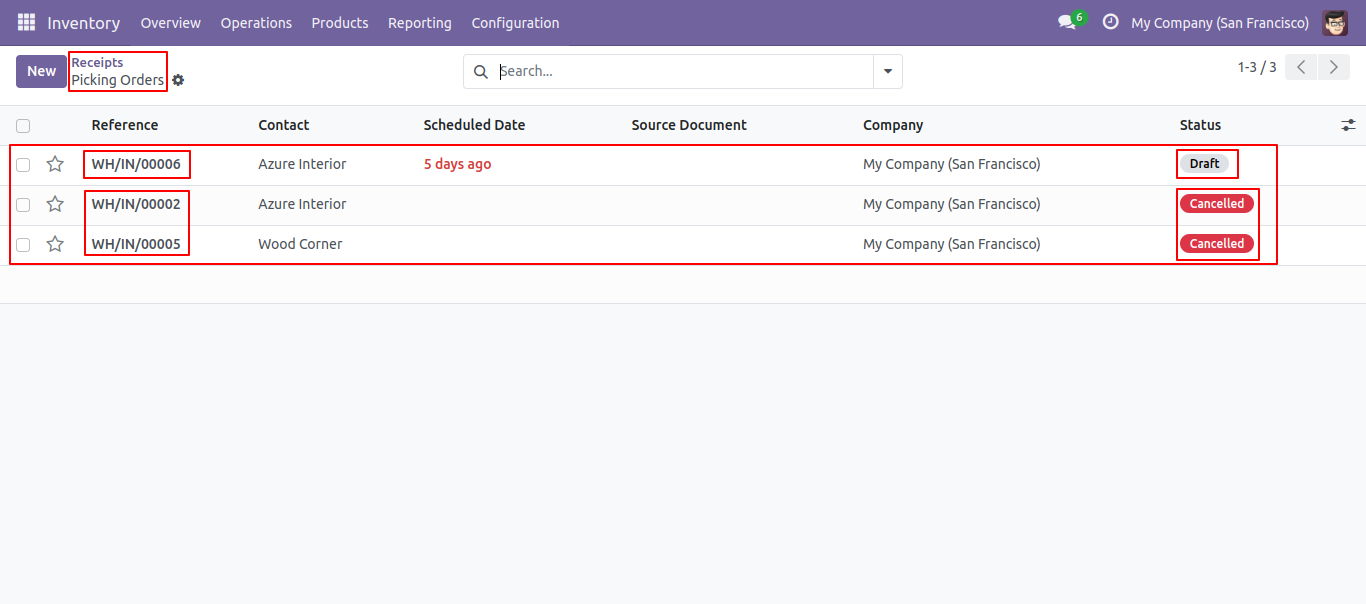Open receipt WH/IN/00005
The width and height of the screenshot is (1366, 604).
coord(136,244)
